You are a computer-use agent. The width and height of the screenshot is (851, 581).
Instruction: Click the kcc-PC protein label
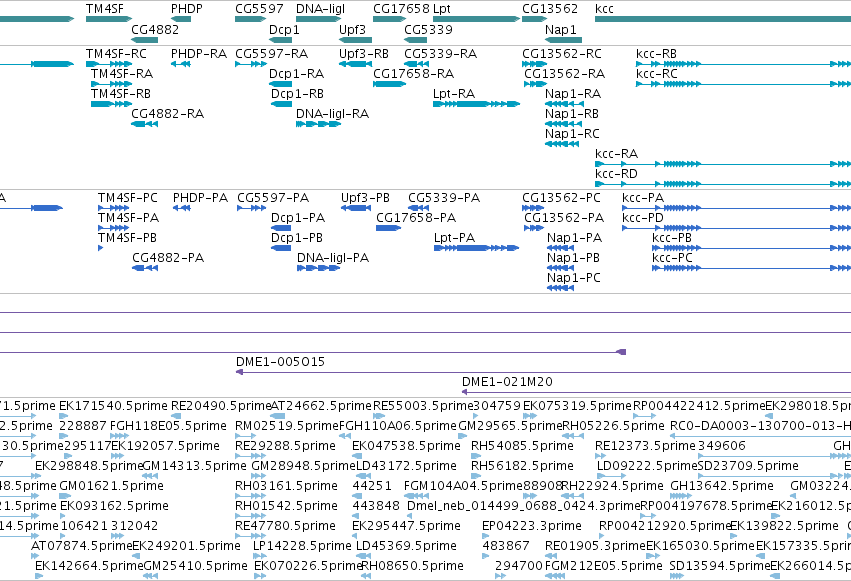(x=672, y=258)
